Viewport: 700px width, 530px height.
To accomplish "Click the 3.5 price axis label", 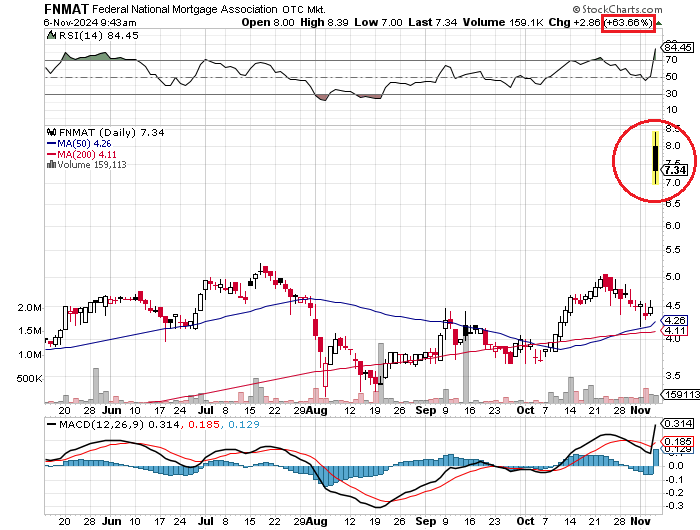I will click(x=673, y=376).
